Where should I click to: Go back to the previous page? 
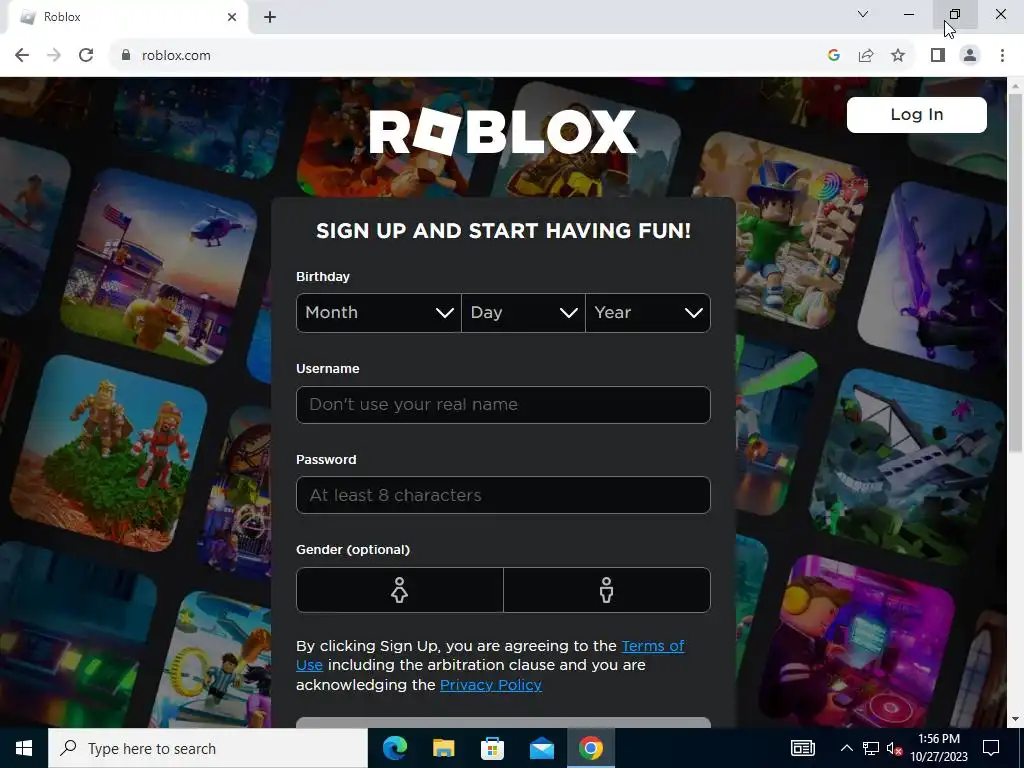(22, 56)
